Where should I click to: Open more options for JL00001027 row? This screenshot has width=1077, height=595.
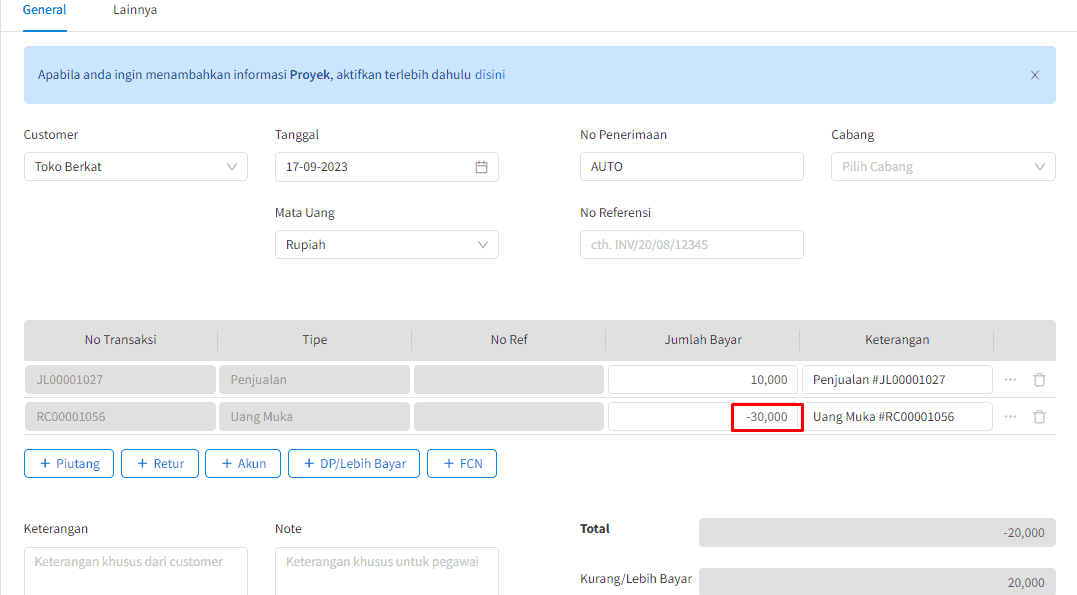coord(1010,380)
